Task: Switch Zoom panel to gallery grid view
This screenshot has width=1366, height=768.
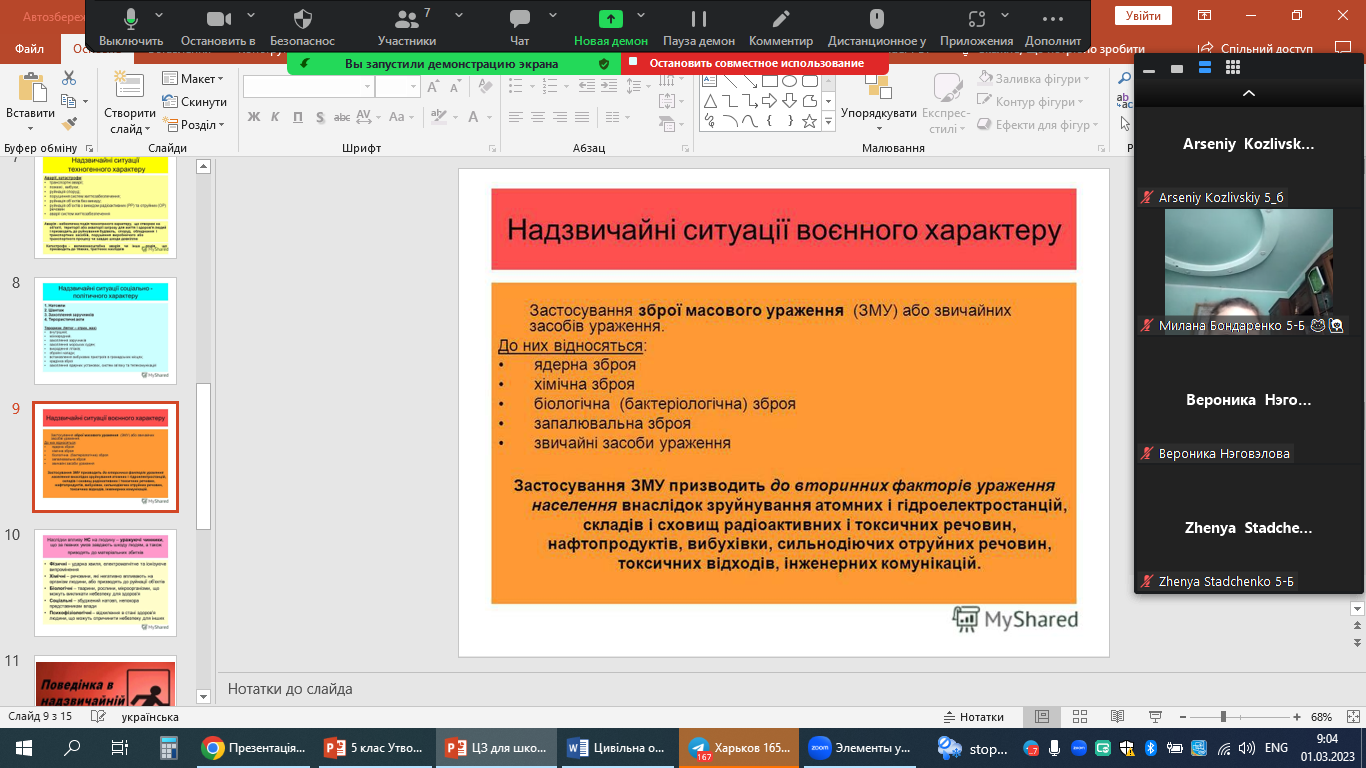Action: coord(1233,67)
